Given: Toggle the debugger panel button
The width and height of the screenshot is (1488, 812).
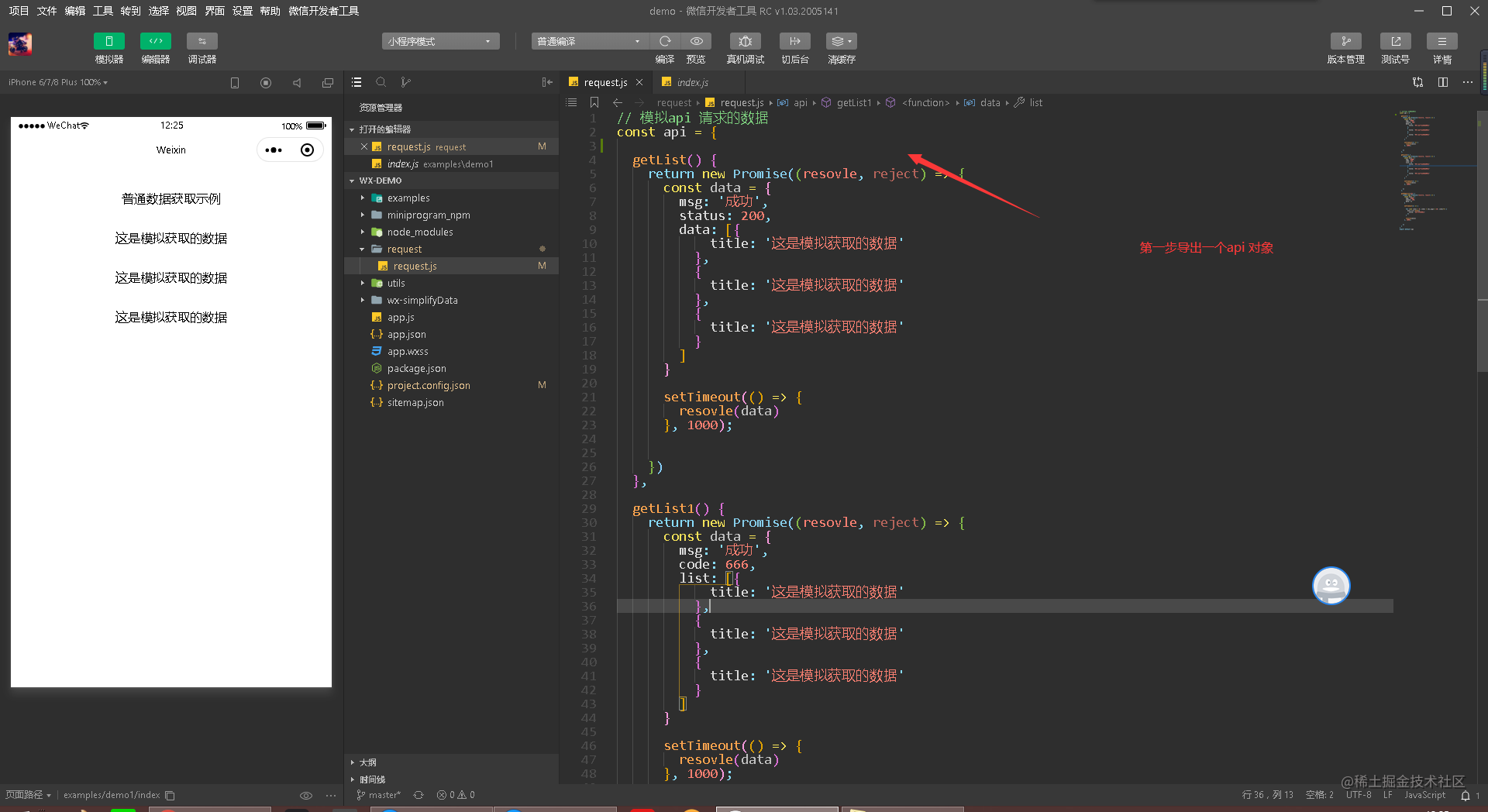Looking at the screenshot, I should coord(202,41).
